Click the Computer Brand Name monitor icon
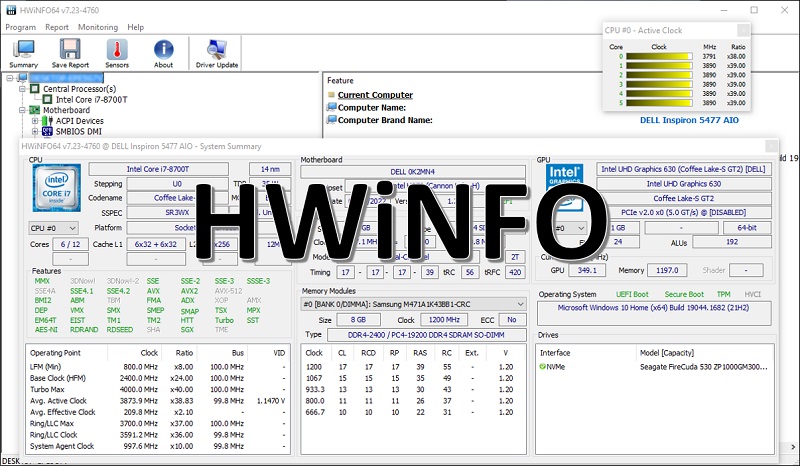The width and height of the screenshot is (800, 466). [x=332, y=120]
